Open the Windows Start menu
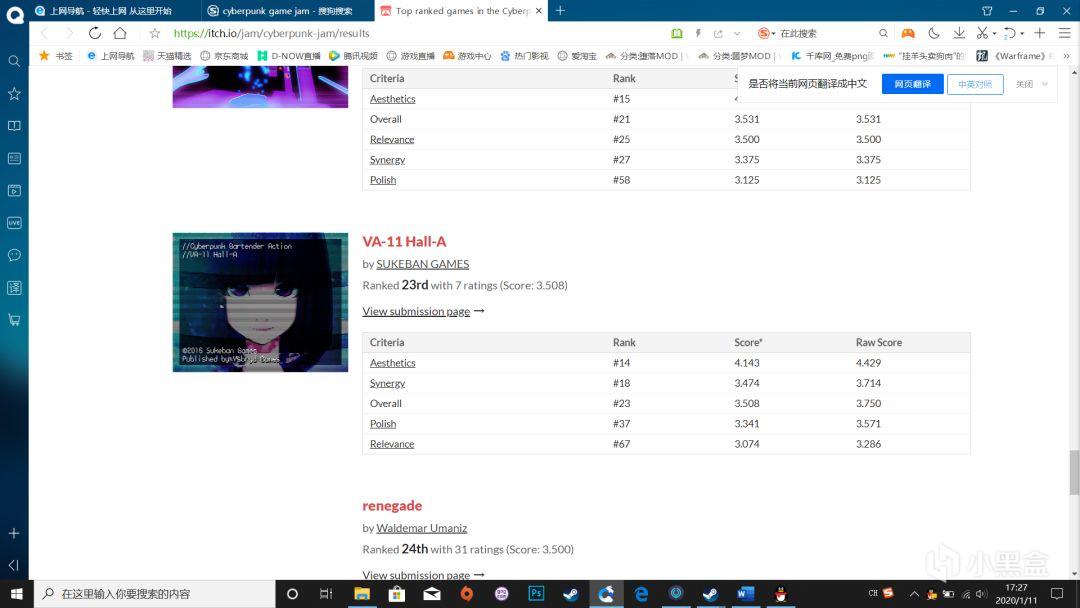The width and height of the screenshot is (1080, 608). (x=17, y=594)
